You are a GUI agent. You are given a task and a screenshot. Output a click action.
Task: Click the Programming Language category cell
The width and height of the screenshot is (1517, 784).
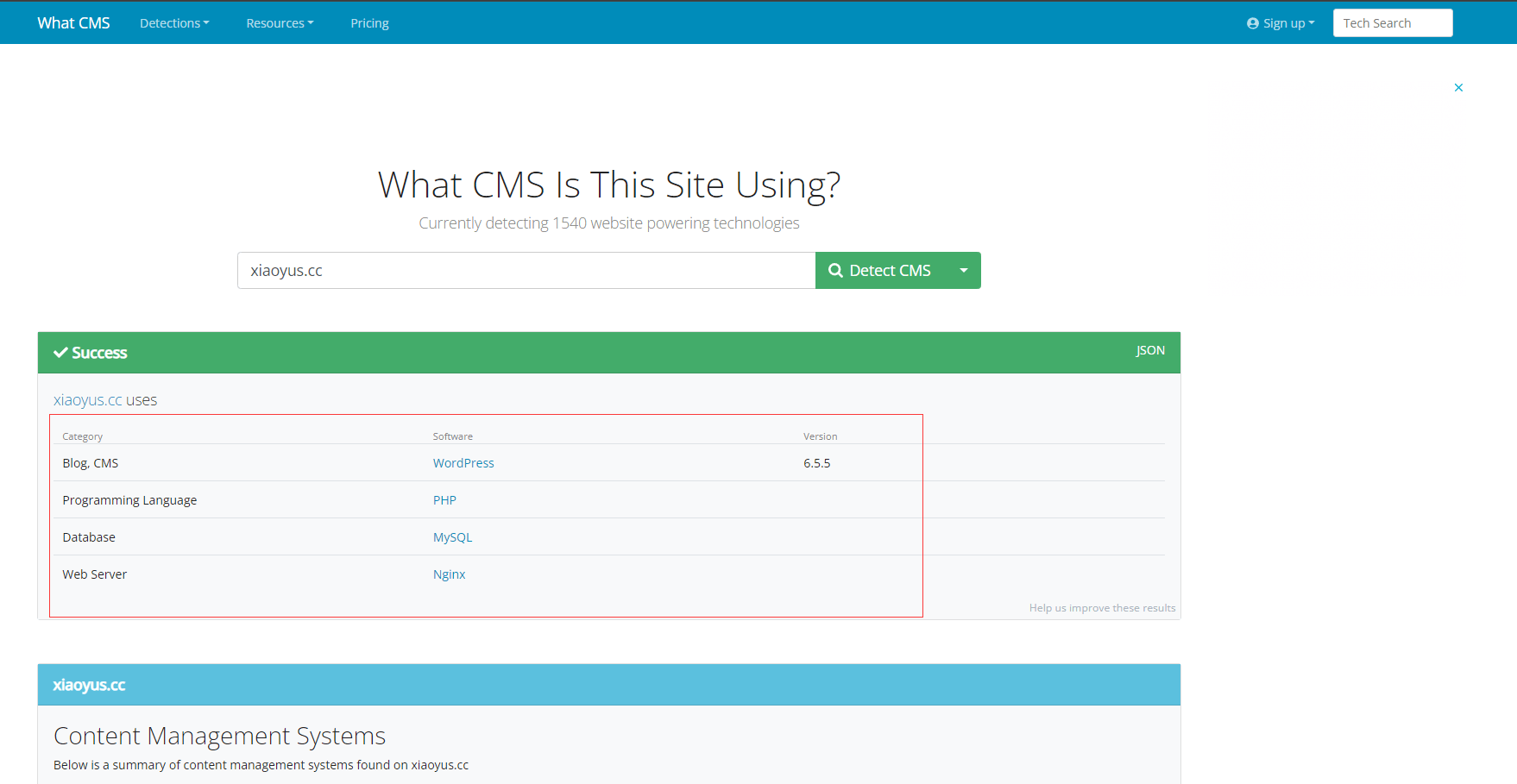pos(129,500)
